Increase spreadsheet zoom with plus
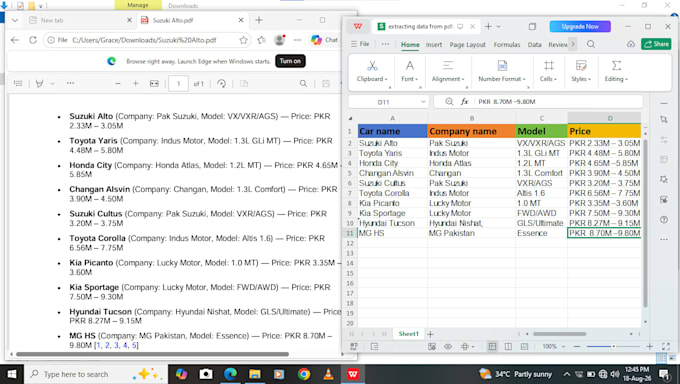Viewport: 680px width, 384px height. (649, 346)
